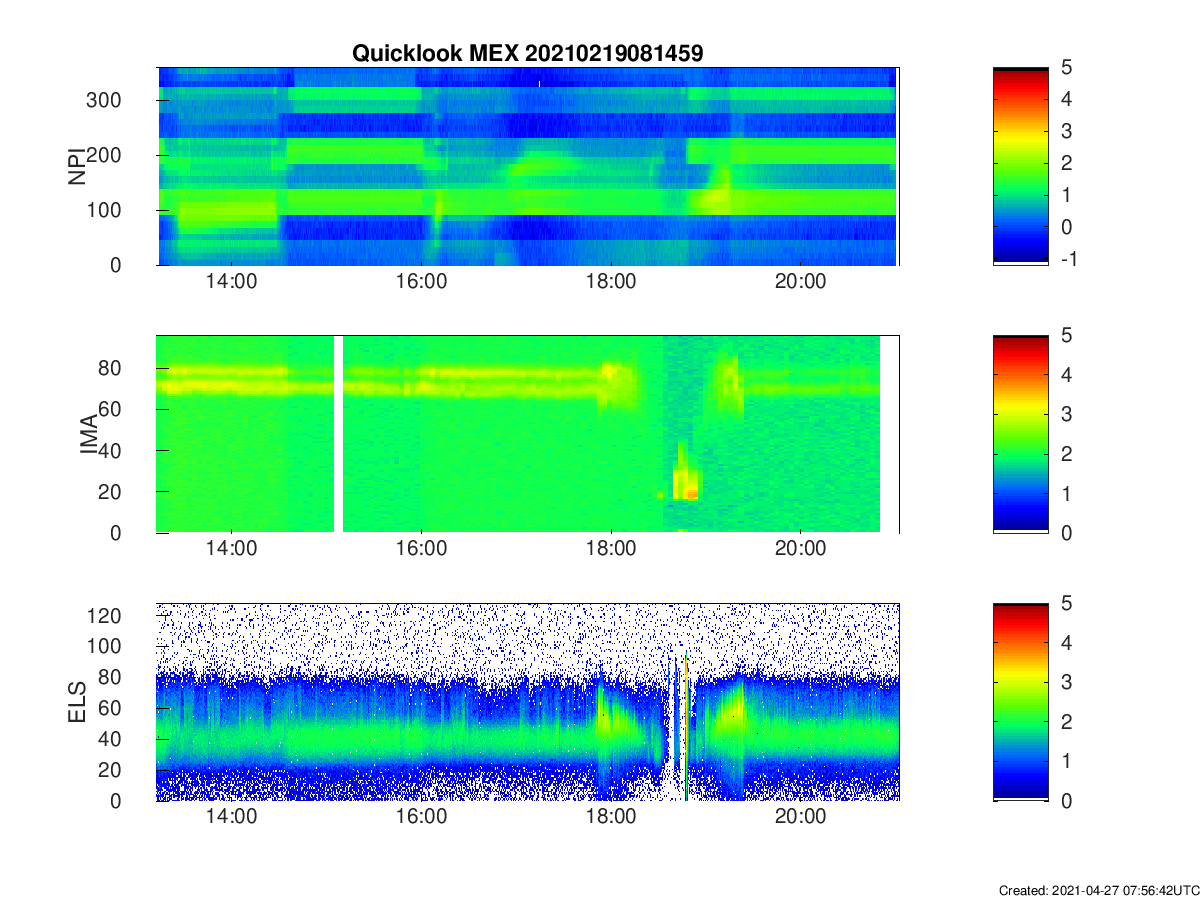
Task: Click the 20:00 tick under IMA panel
Action: pos(800,550)
